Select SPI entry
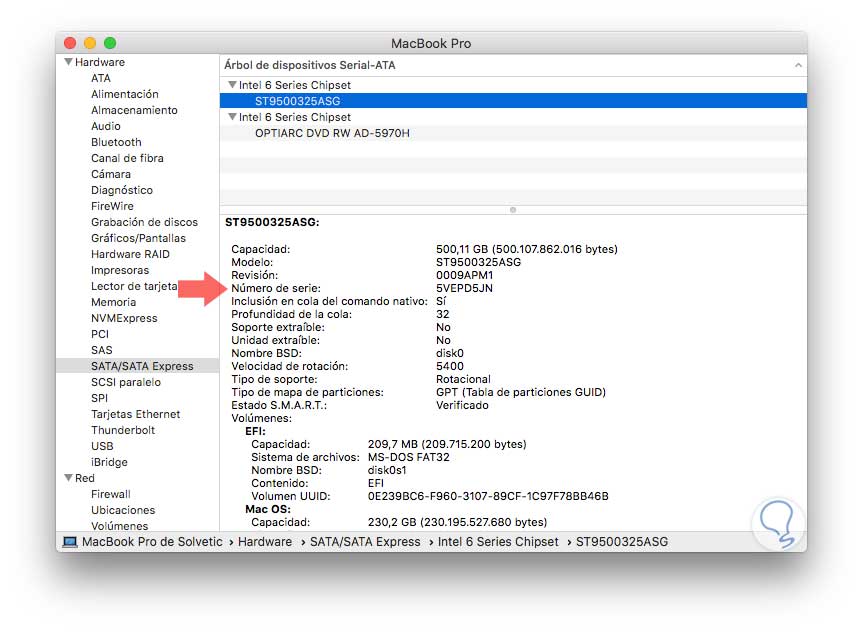The height and width of the screenshot is (632, 863). pos(99,397)
